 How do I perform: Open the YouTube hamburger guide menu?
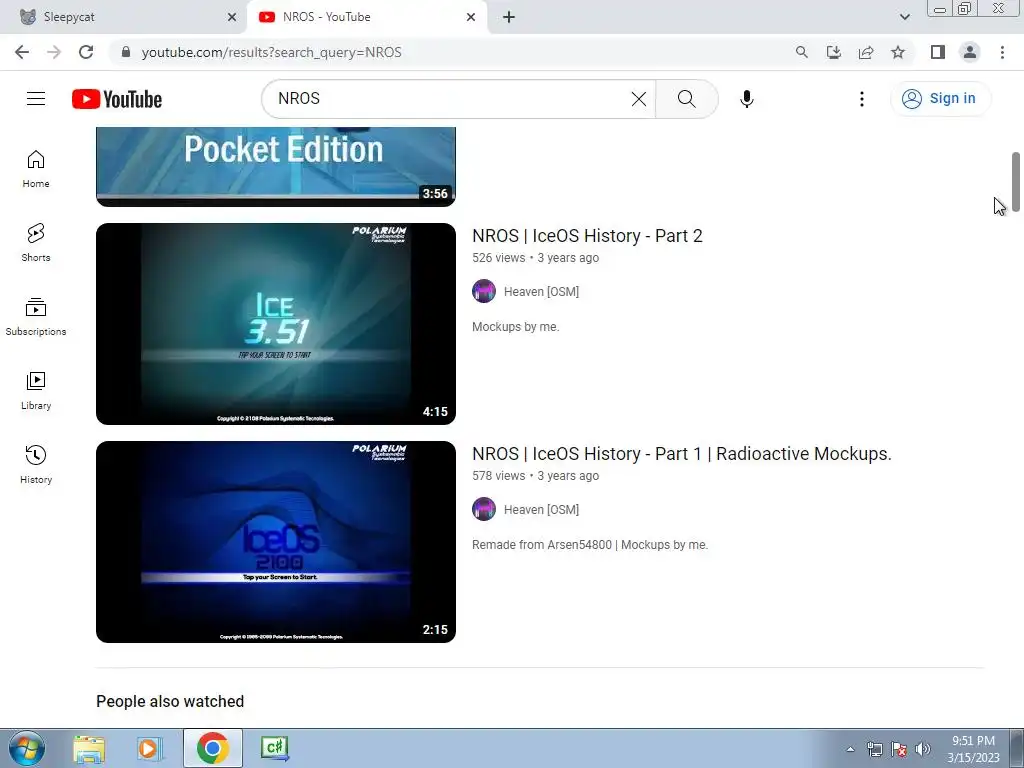pyautogui.click(x=36, y=99)
